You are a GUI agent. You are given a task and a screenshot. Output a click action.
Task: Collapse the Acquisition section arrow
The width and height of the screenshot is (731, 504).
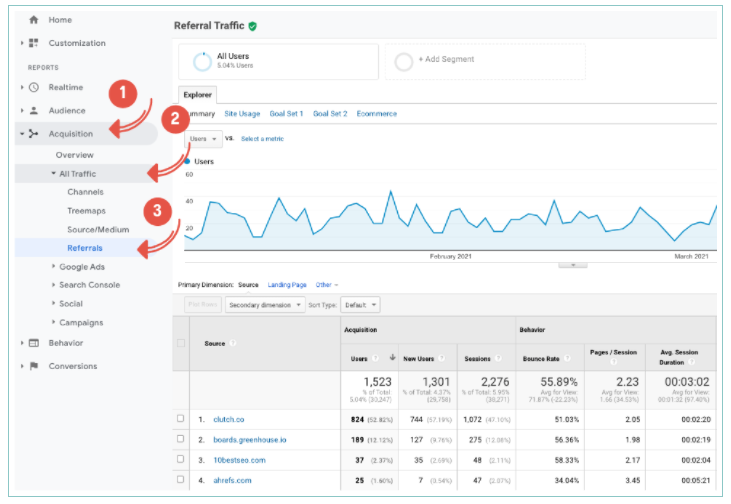coord(22,134)
